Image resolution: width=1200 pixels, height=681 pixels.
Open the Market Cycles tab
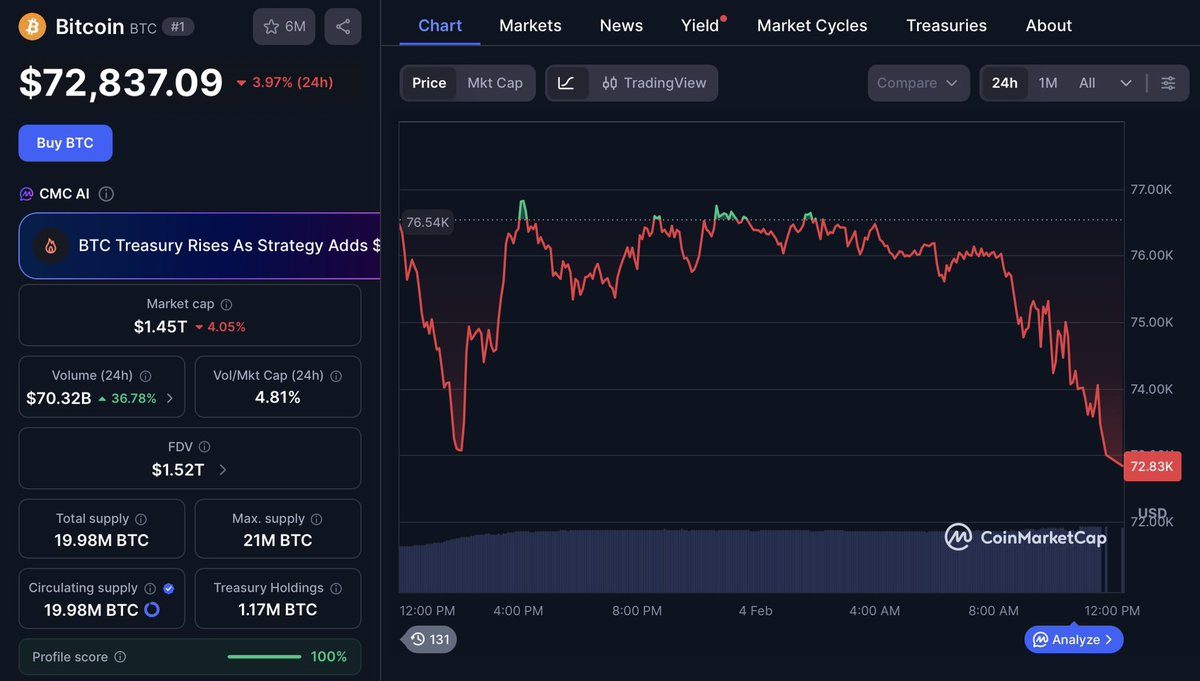812,26
